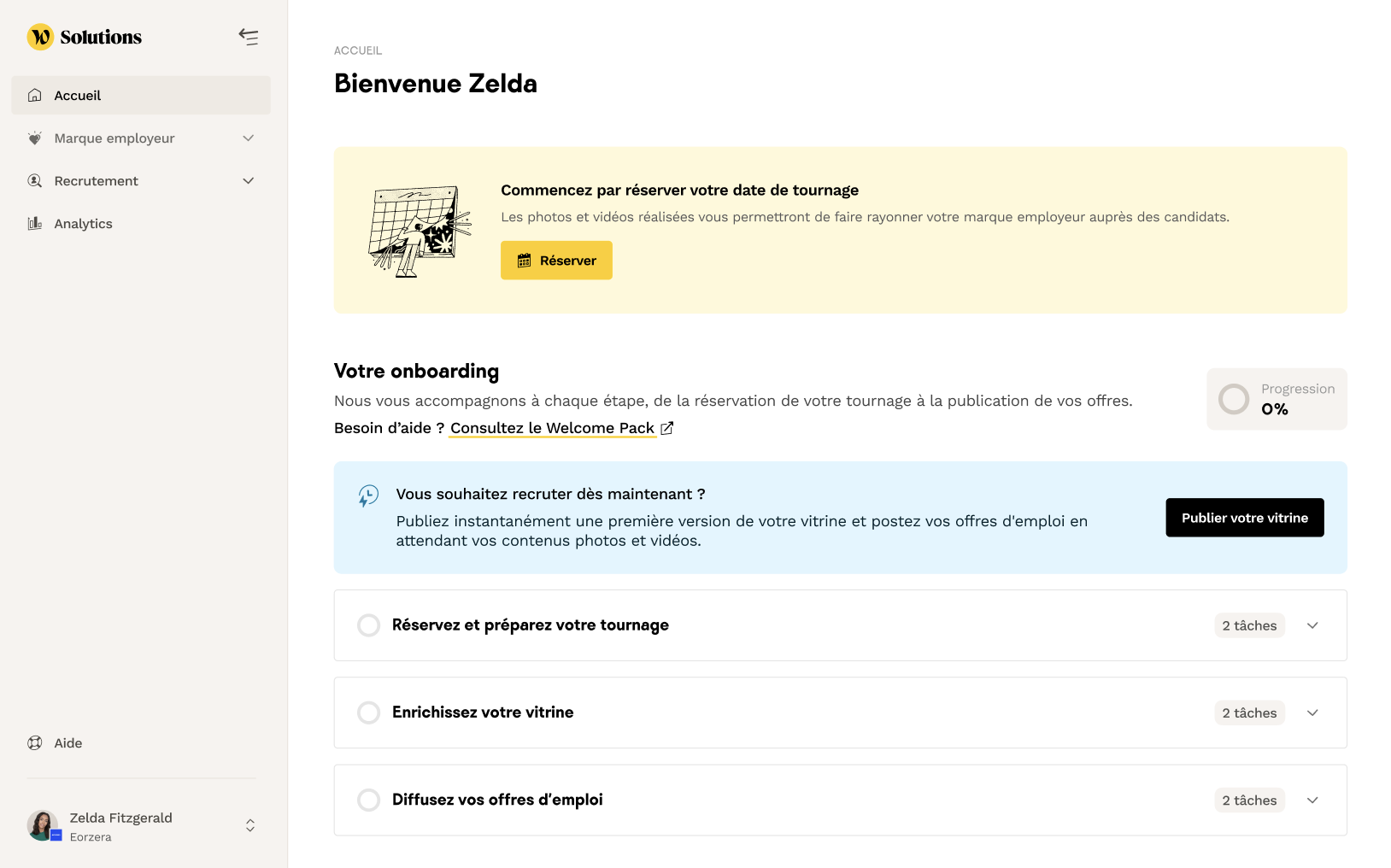Viewport: 1391px width, 868px height.
Task: Click the external link icon after Welcome Pack
Action: click(667, 428)
